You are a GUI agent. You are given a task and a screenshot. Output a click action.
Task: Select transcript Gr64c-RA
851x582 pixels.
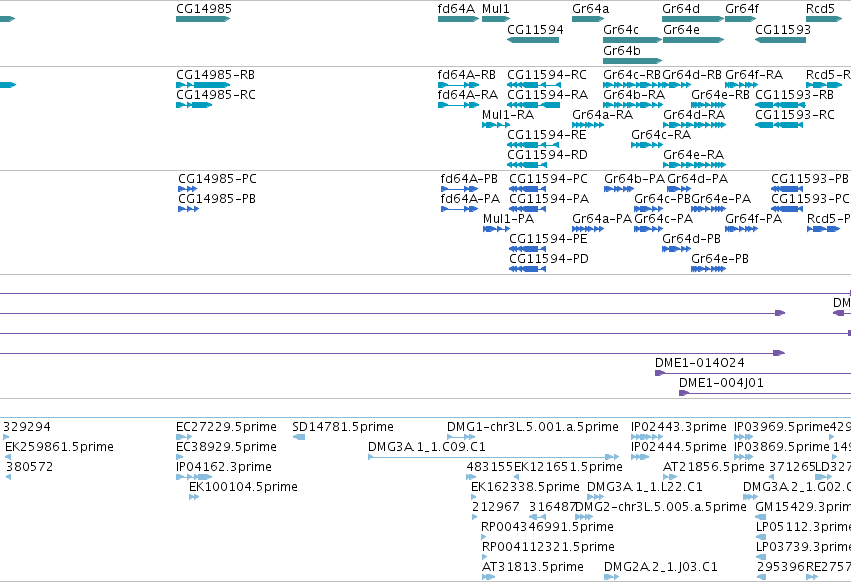(647, 145)
